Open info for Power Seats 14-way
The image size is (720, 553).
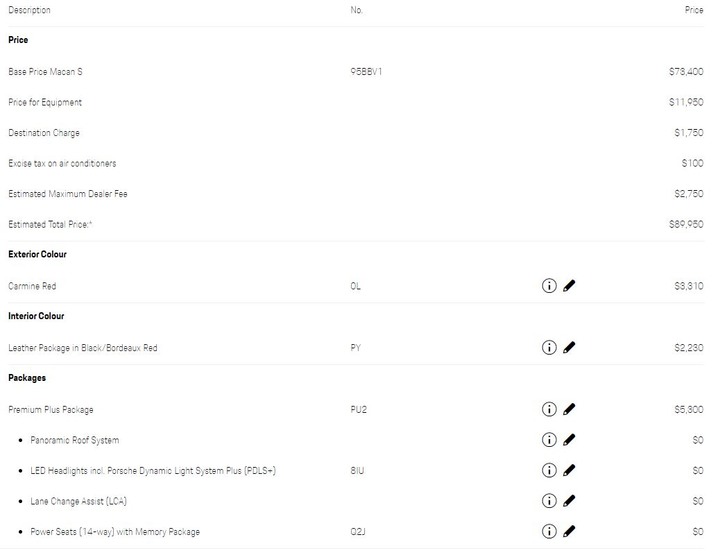pyautogui.click(x=549, y=531)
